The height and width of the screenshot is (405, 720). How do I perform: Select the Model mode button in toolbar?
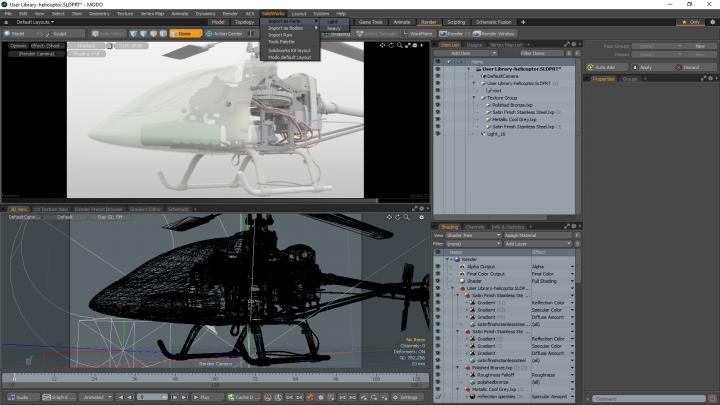pos(18,34)
